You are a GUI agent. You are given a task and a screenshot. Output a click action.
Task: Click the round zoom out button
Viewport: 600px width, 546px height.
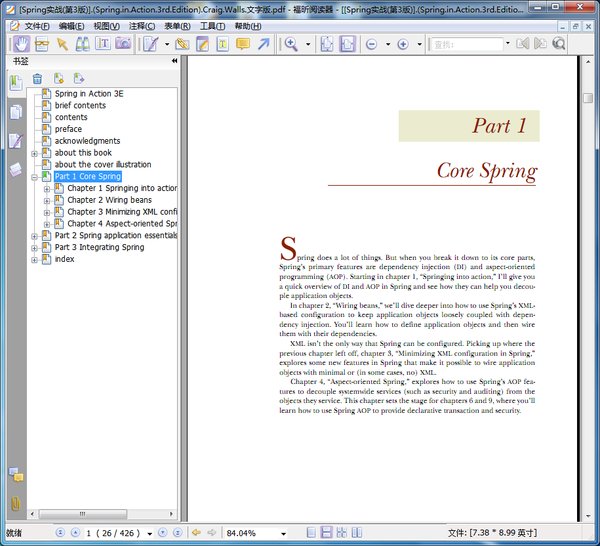371,44
